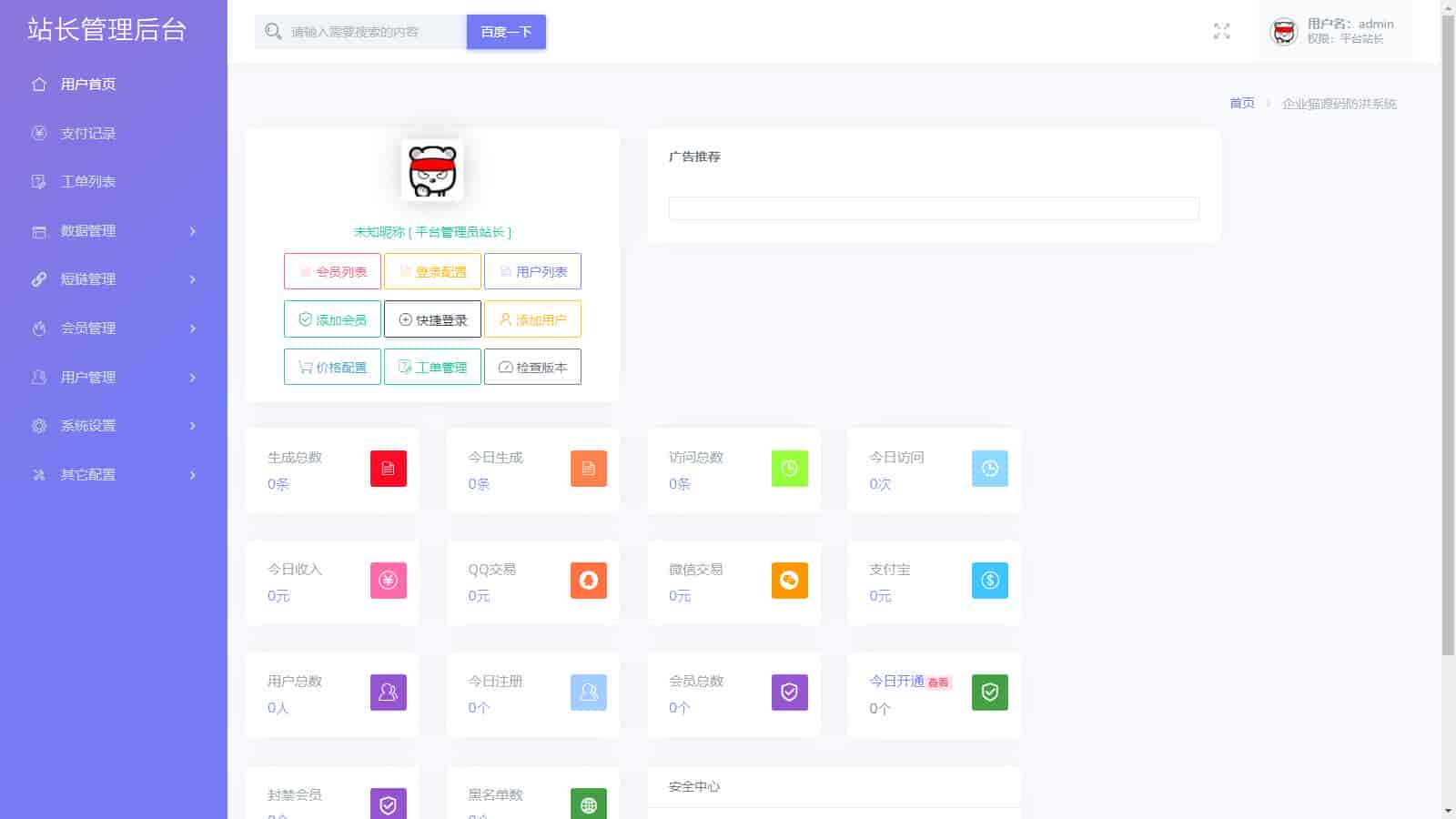Expand the 会员管理 sidebar submenu
1456x819 pixels.
(x=113, y=329)
